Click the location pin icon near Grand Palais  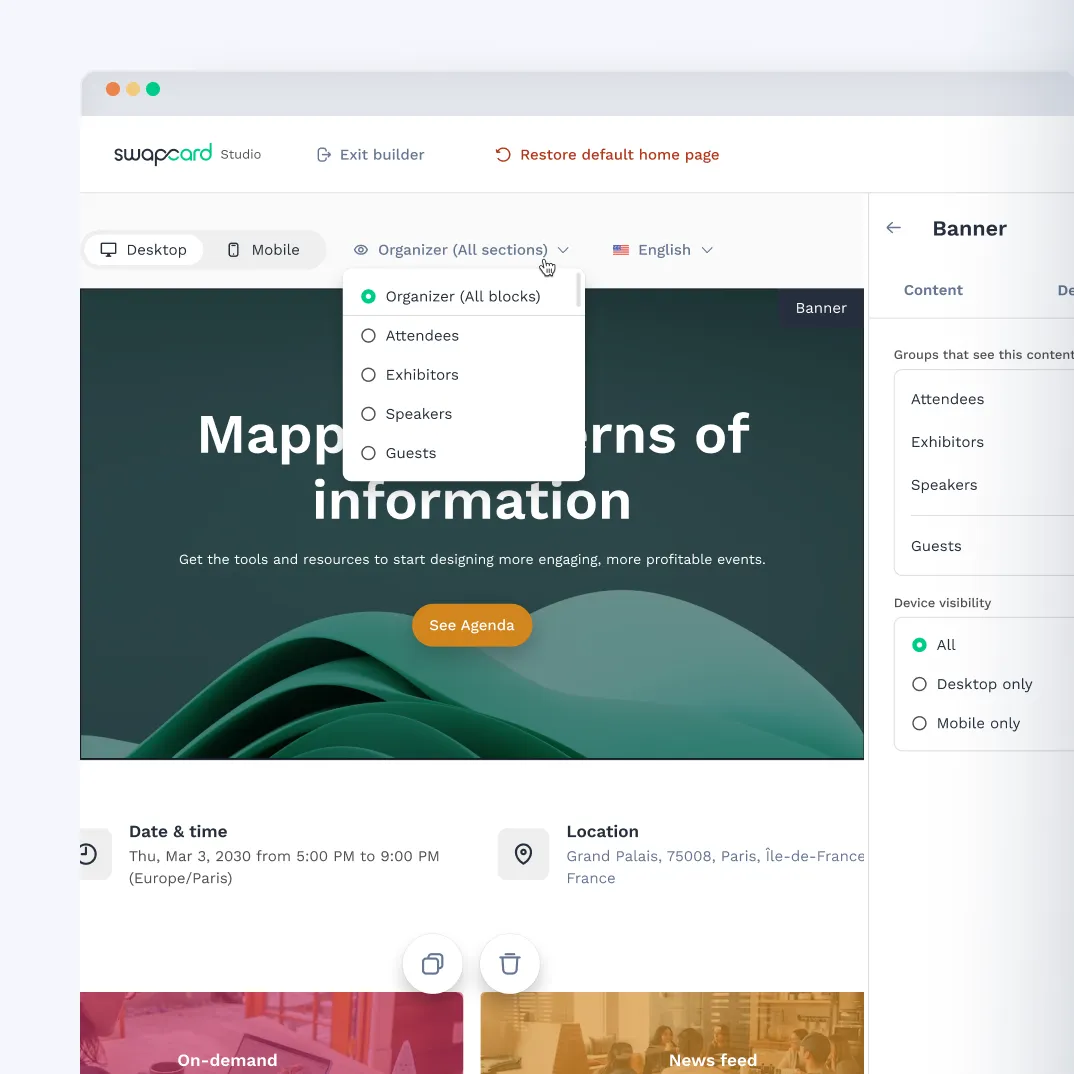tap(522, 854)
